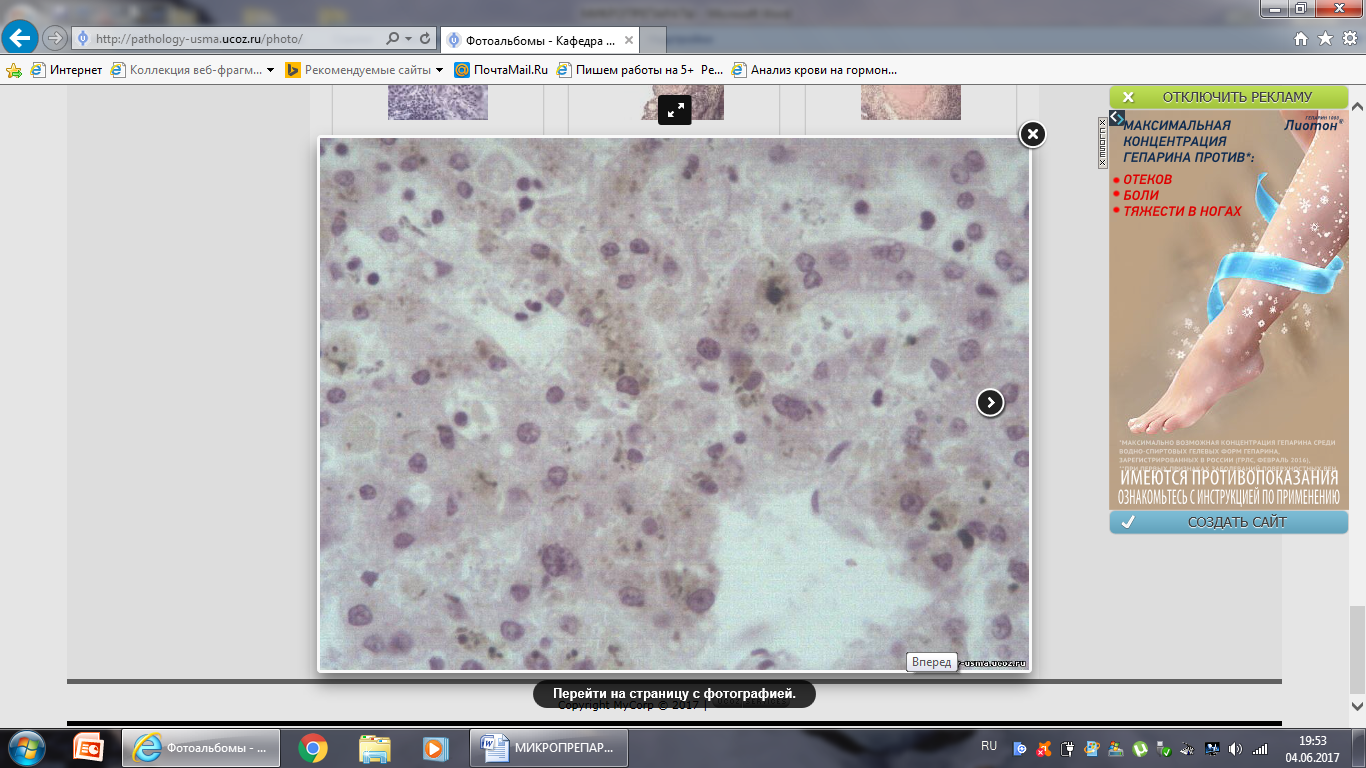Click the left purple thumbnail behind lightbox
Image resolution: width=1366 pixels, height=768 pixels.
click(x=438, y=102)
